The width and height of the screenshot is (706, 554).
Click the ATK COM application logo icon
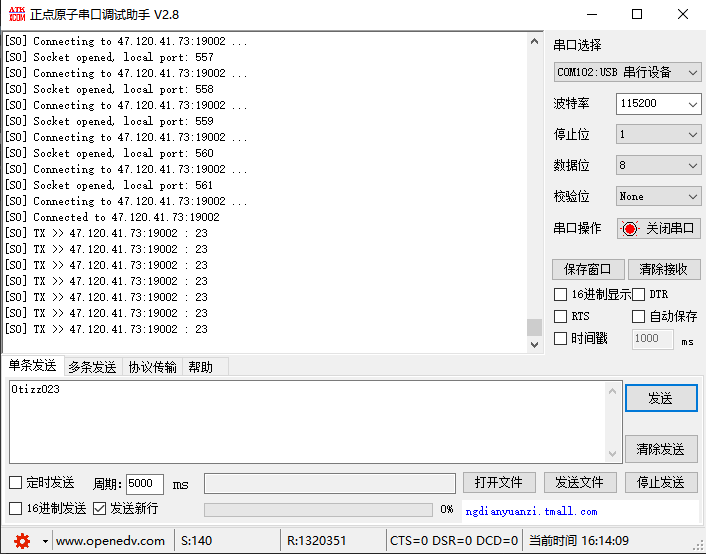pyautogui.click(x=17, y=14)
